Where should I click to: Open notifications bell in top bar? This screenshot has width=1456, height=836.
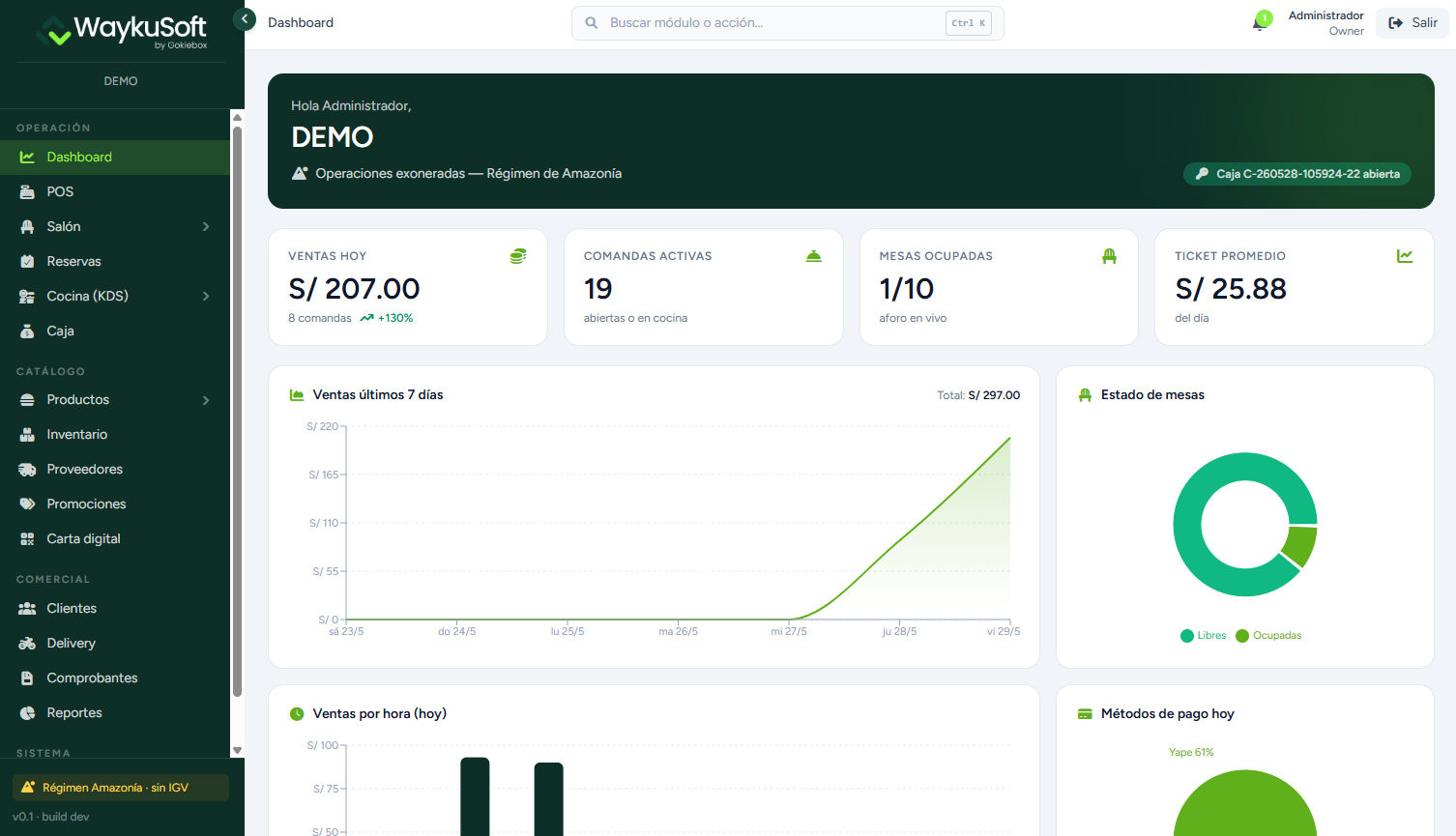tap(1260, 23)
